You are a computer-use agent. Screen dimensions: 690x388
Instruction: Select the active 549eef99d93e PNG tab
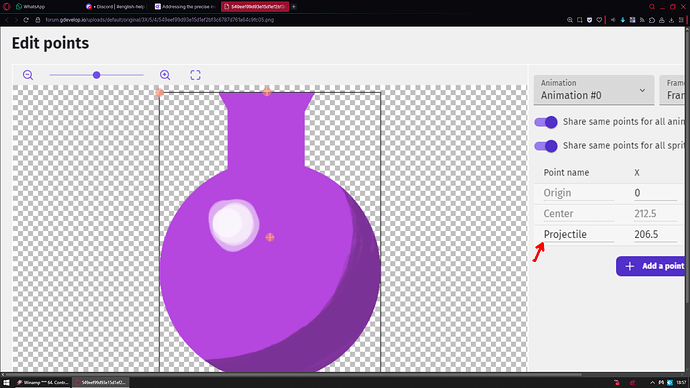(254, 7)
